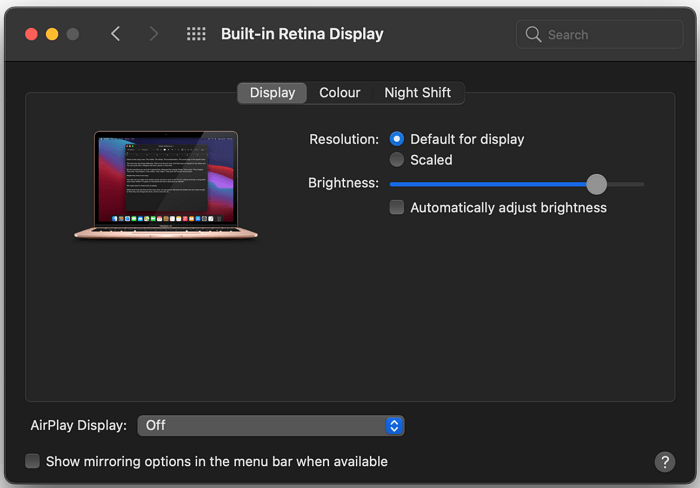Click the MacBook display preview image
The image size is (700, 488).
[x=166, y=185]
